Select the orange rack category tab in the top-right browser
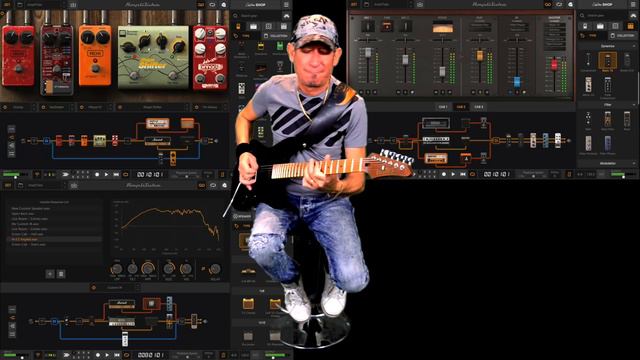The width and height of the screenshot is (640, 360). (x=631, y=26)
